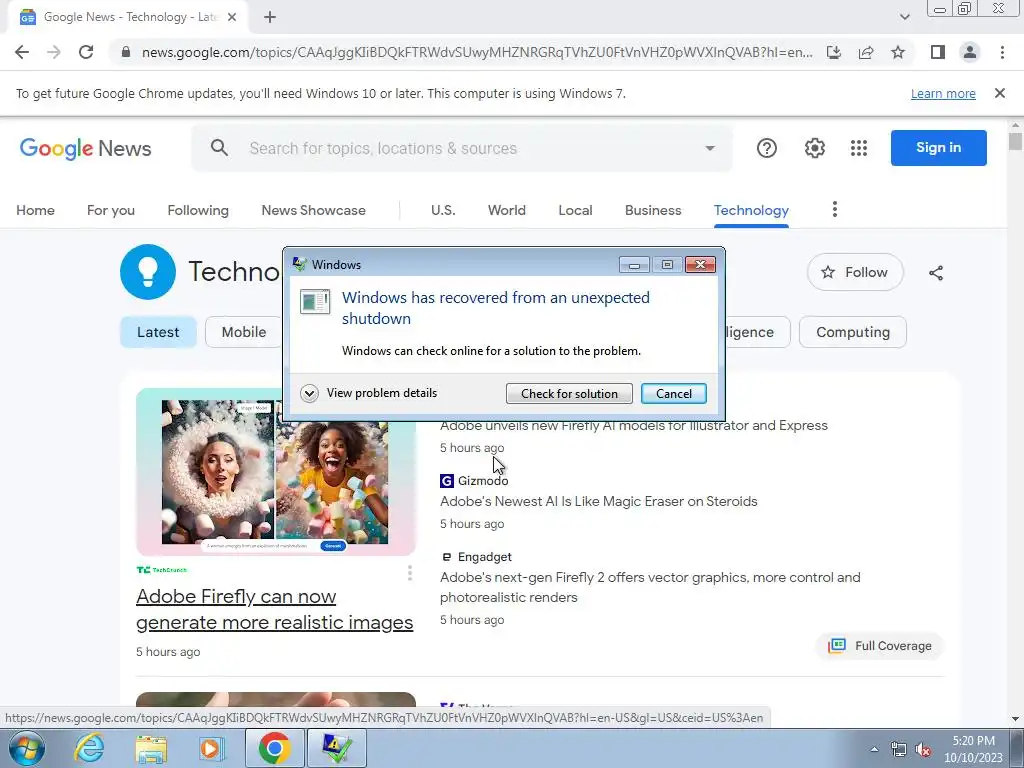Select the Technology section tab
The width and height of the screenshot is (1024, 768).
[x=751, y=210]
